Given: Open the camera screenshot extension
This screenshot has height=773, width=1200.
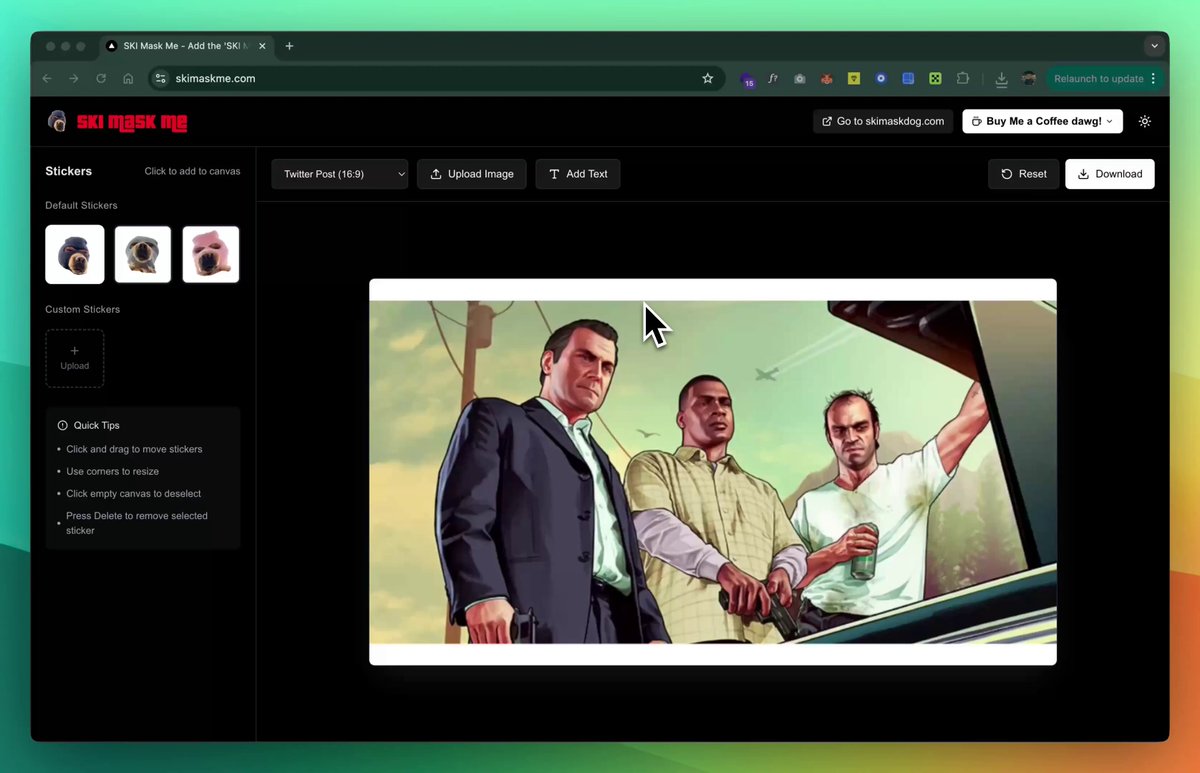Looking at the screenshot, I should point(800,78).
